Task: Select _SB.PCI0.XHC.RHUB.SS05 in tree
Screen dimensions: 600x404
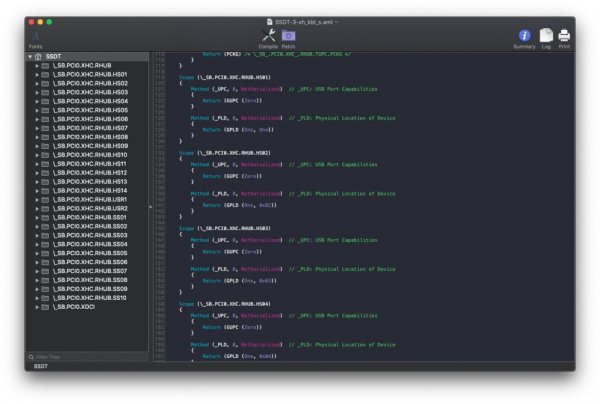Action: (90, 253)
